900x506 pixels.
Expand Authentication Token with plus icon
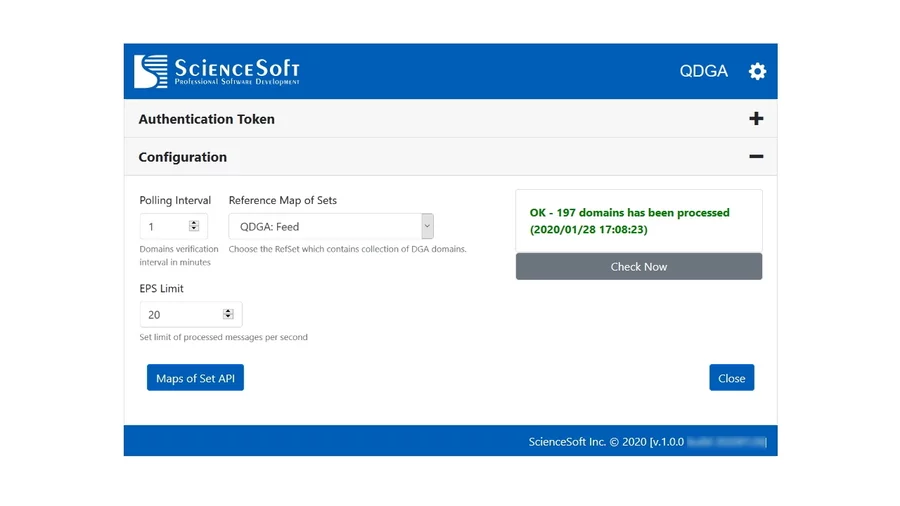(x=756, y=119)
